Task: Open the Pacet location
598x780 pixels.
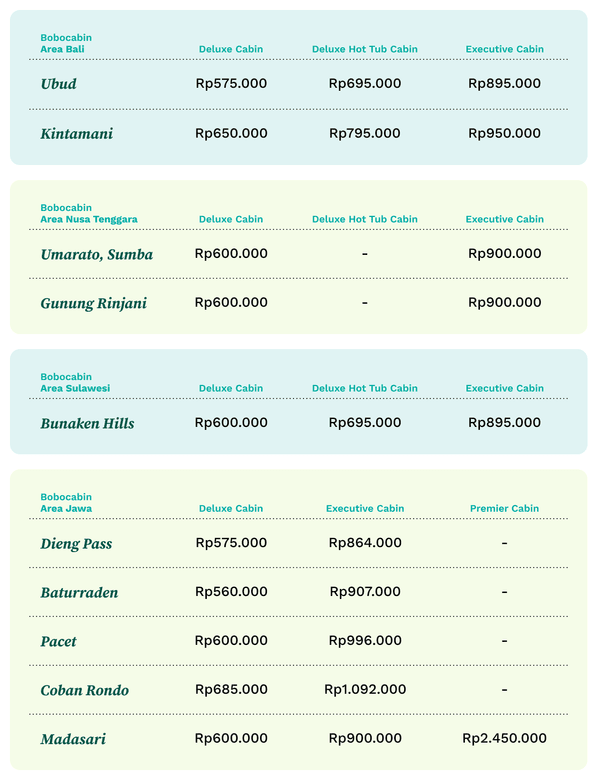Action: 58,641
